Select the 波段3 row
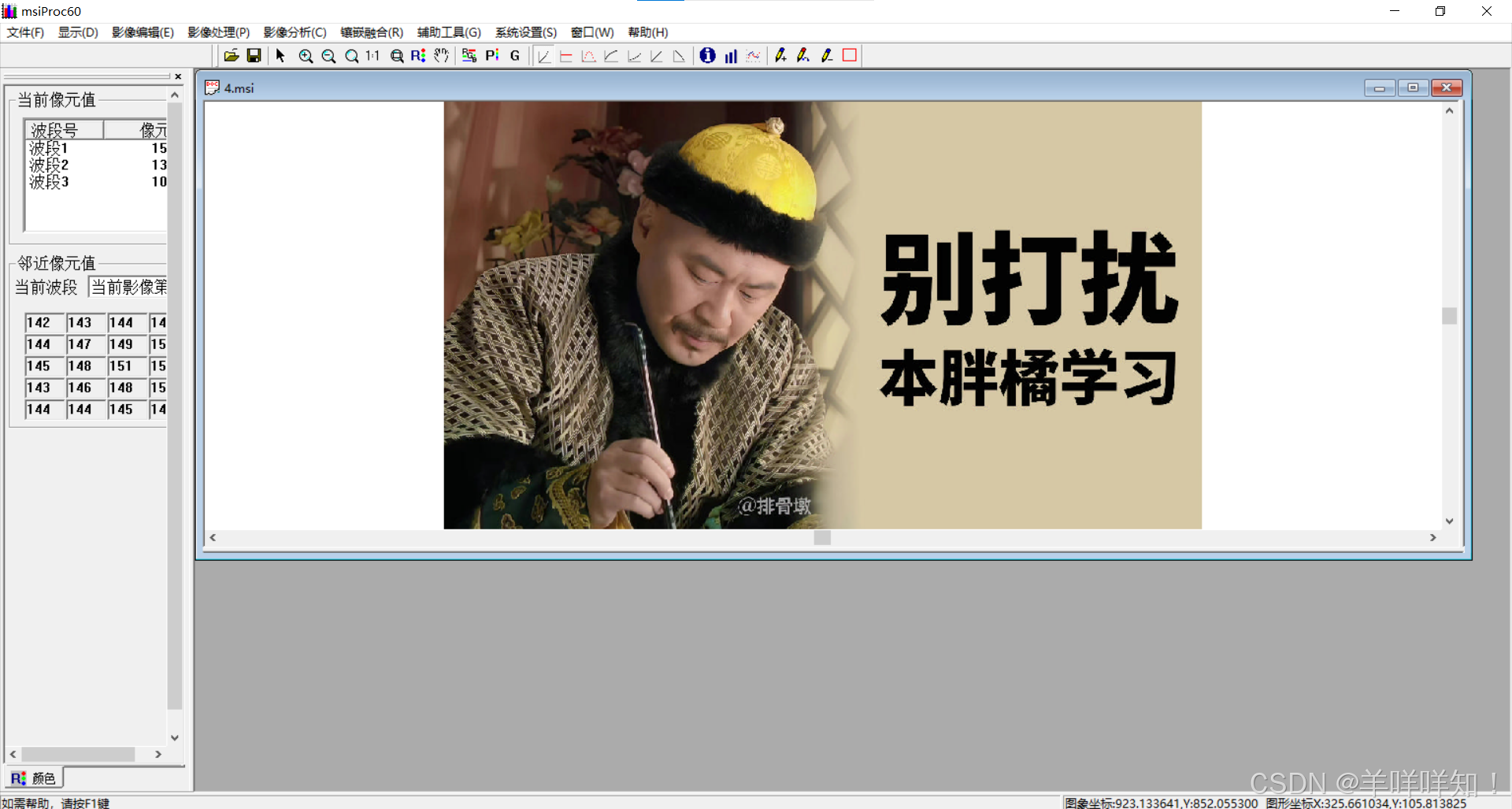Image resolution: width=1512 pixels, height=809 pixels. (x=97, y=181)
